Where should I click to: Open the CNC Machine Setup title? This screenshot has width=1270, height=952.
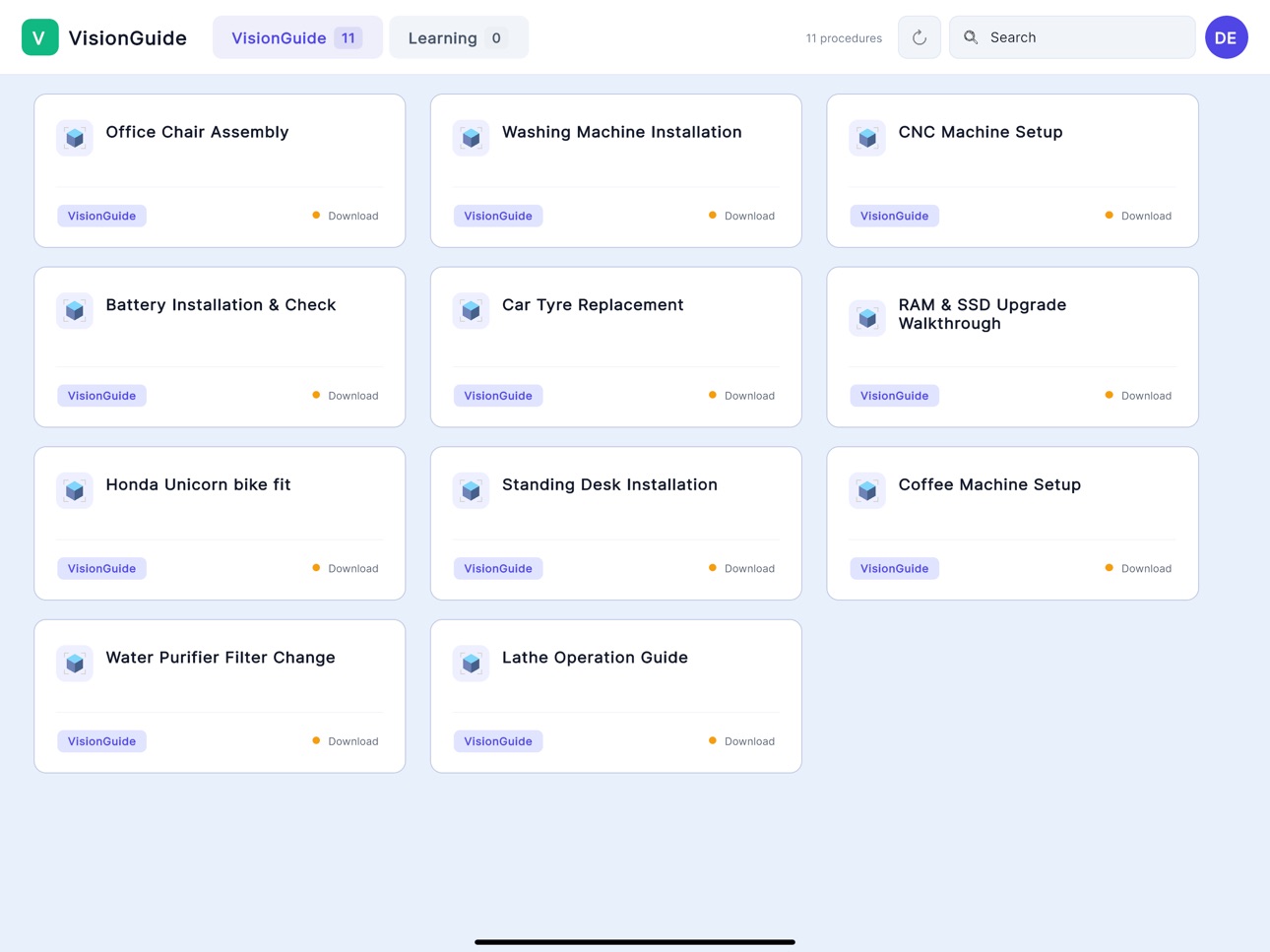coord(981,132)
